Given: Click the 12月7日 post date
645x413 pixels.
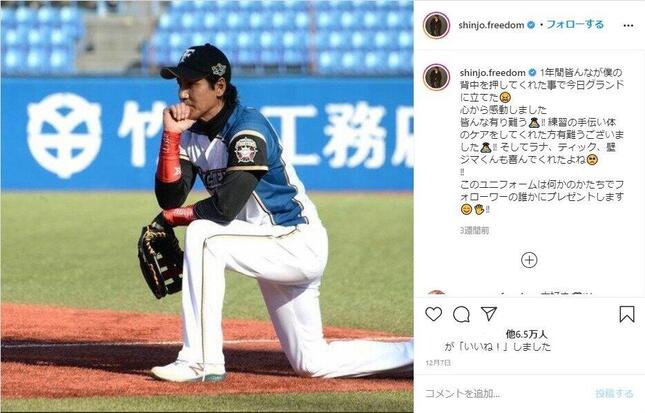Looking at the screenshot, I should [x=439, y=363].
